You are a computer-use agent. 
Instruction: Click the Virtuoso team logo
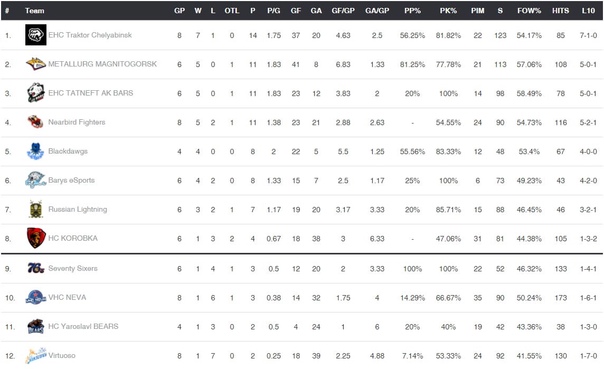click(36, 355)
